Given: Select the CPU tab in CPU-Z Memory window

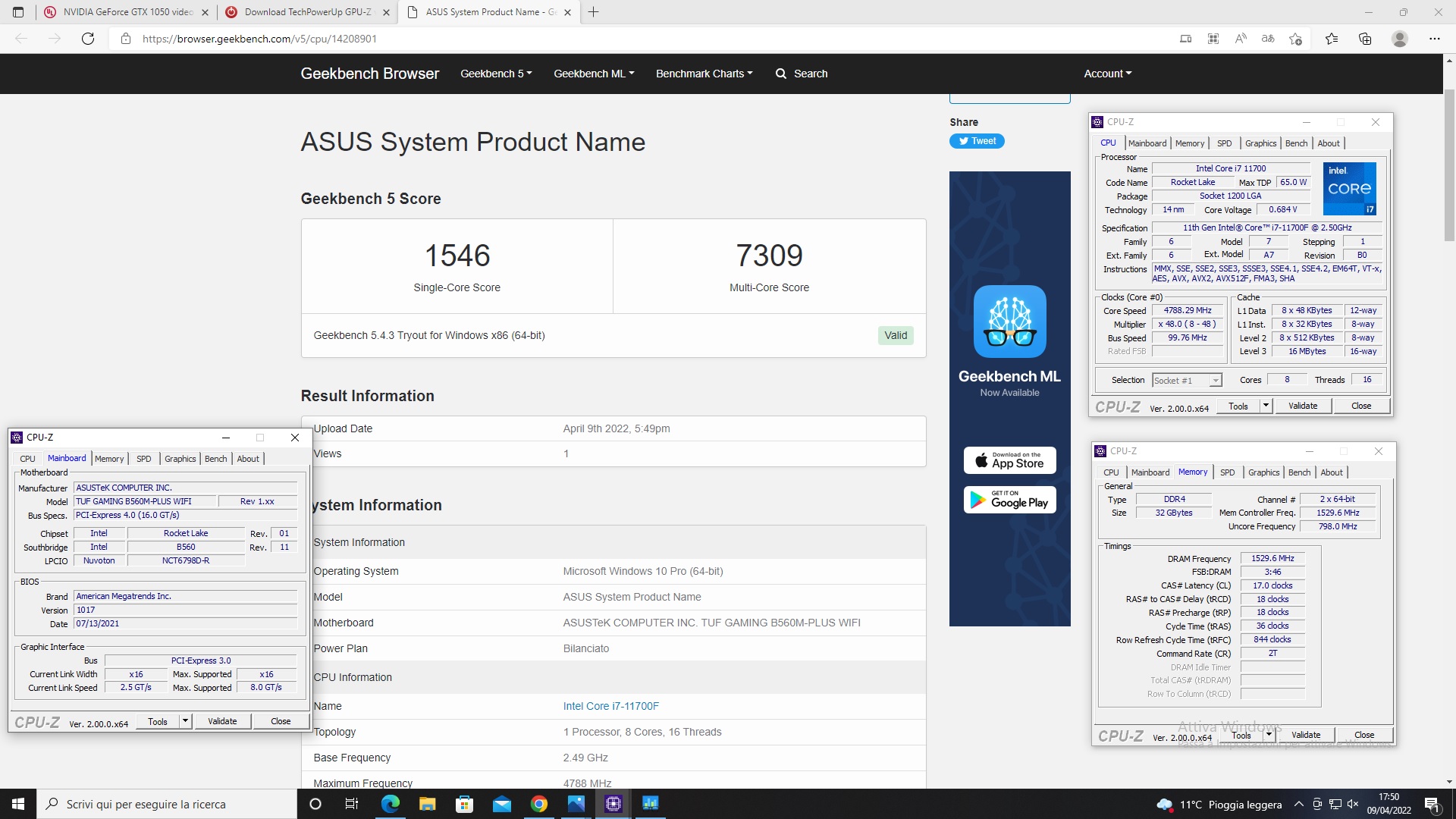Looking at the screenshot, I should pos(1111,472).
